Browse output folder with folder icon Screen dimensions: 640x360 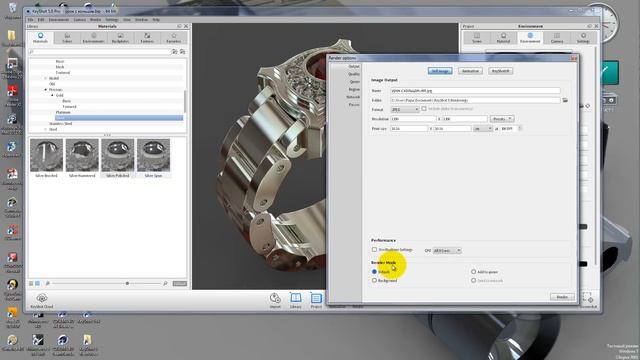[x=565, y=100]
